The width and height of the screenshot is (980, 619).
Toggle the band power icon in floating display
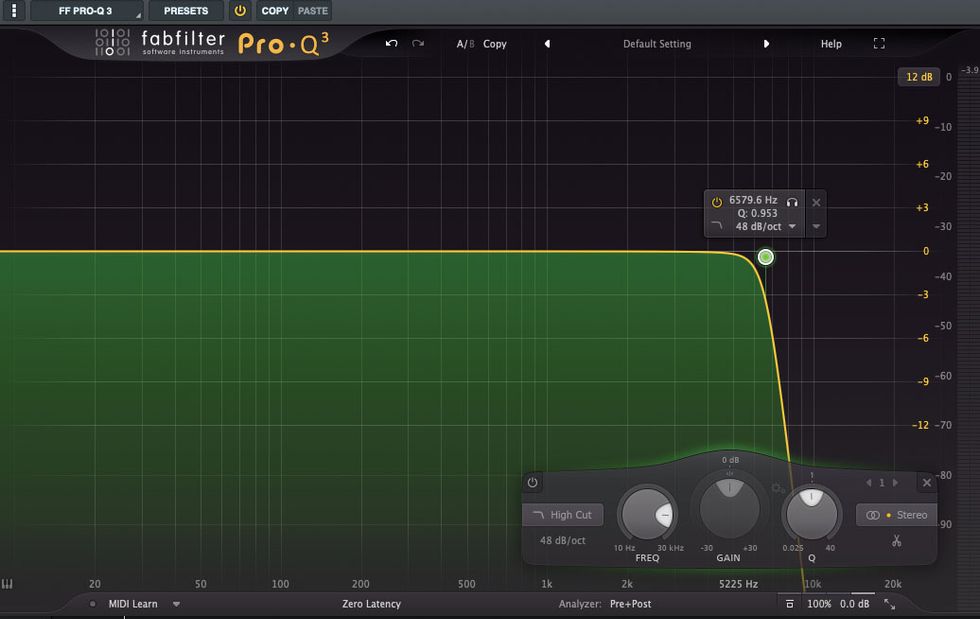[717, 202]
